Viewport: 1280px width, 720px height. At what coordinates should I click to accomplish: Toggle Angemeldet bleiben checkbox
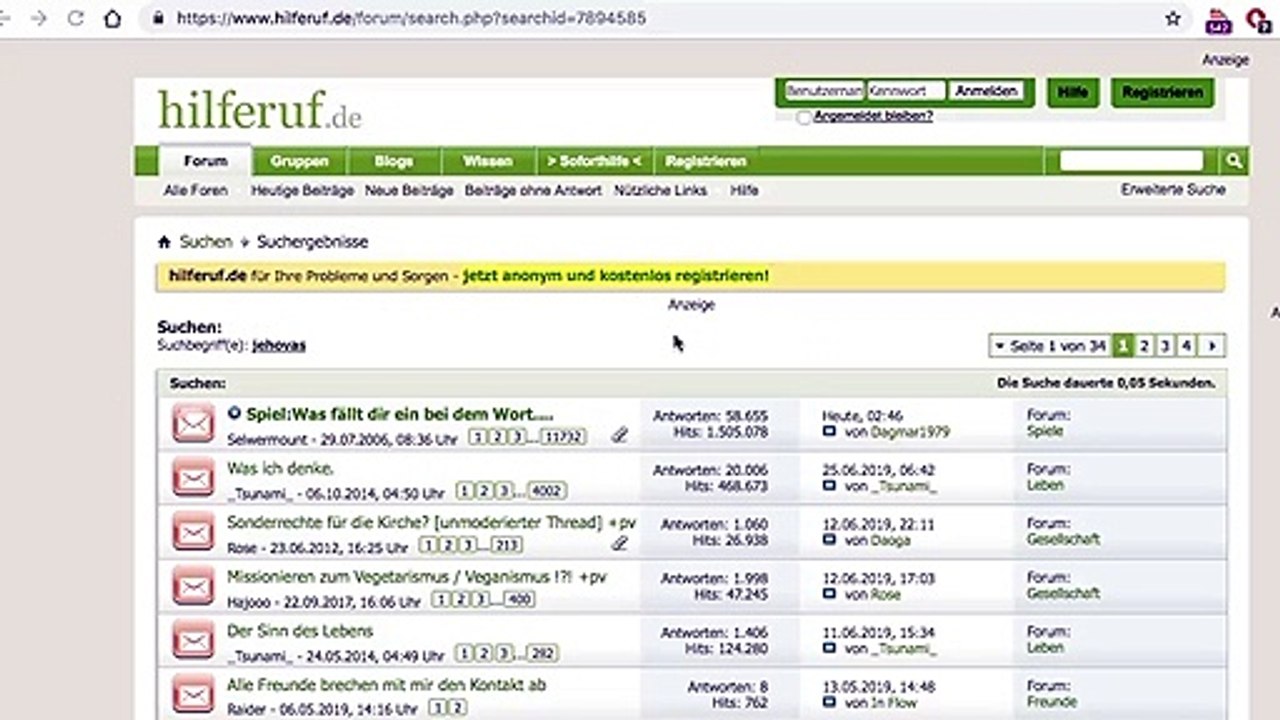point(804,117)
